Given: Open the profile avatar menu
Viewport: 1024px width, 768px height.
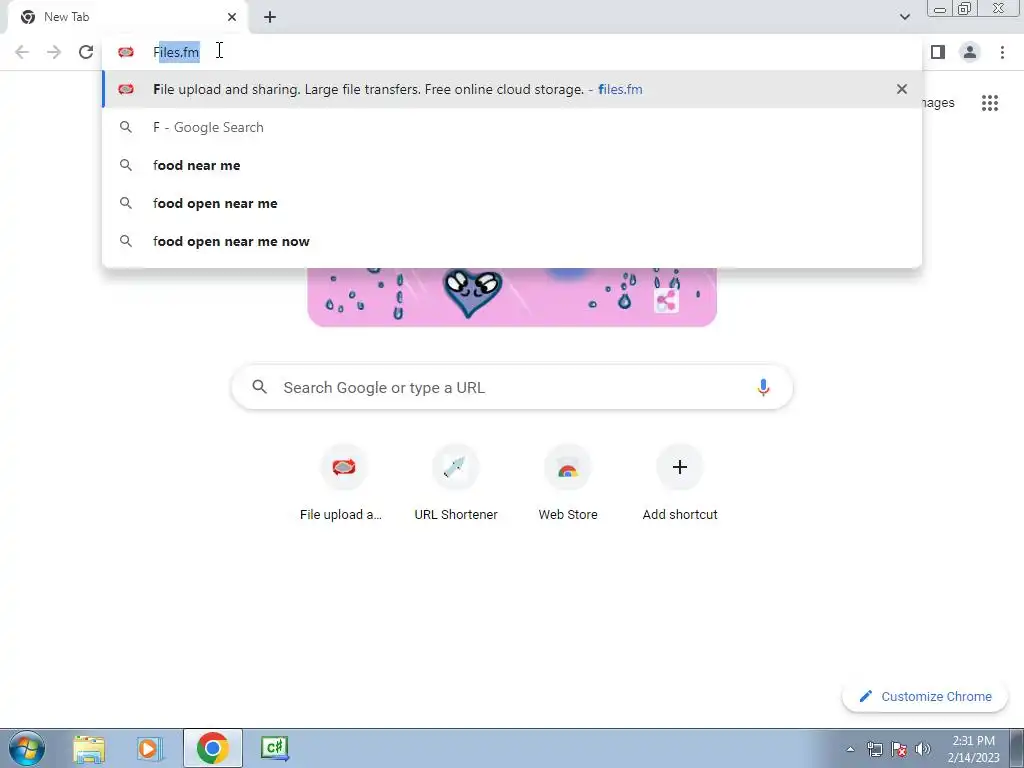Looking at the screenshot, I should (970, 52).
